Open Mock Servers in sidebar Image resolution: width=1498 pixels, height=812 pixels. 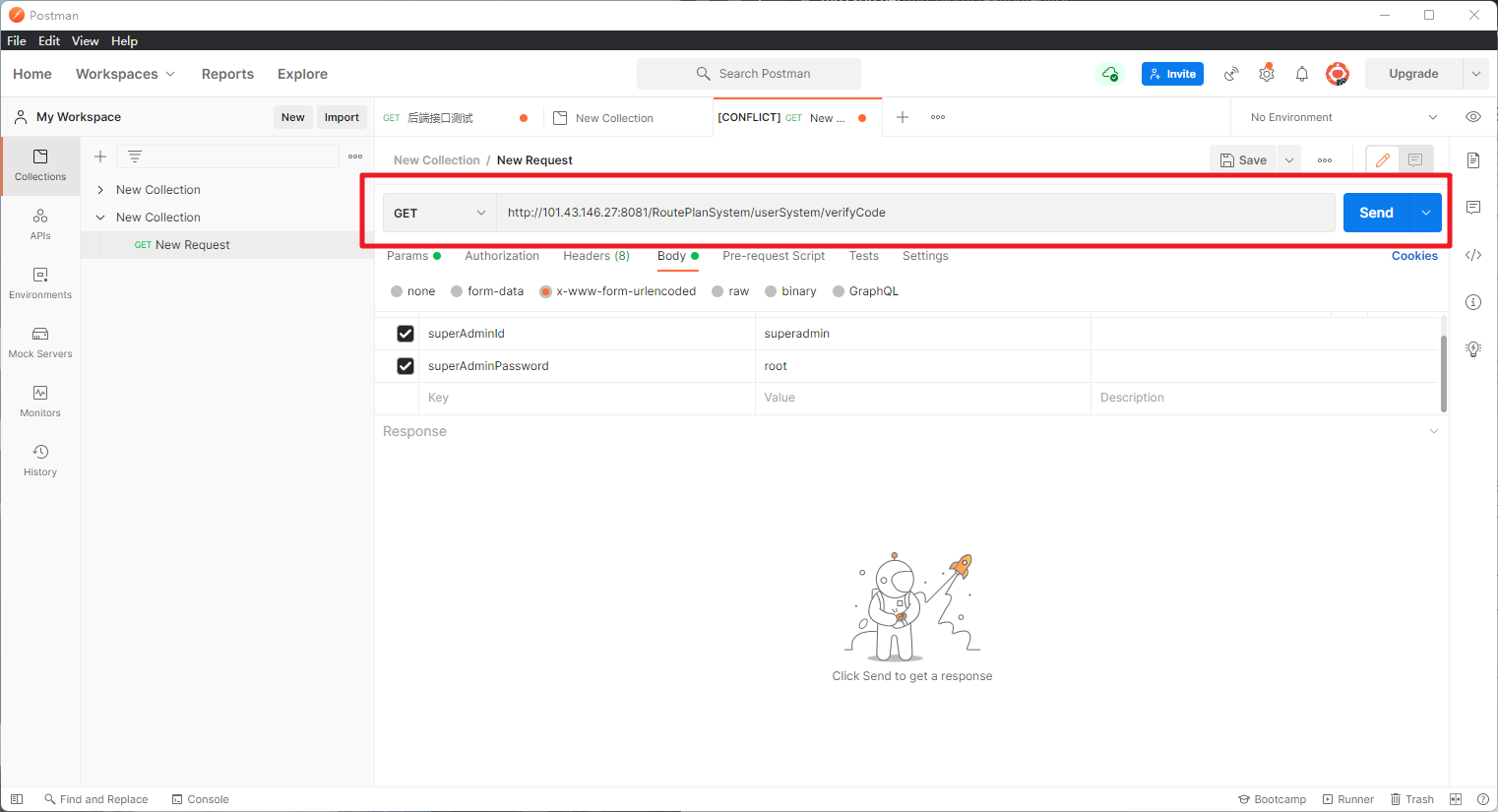point(40,343)
